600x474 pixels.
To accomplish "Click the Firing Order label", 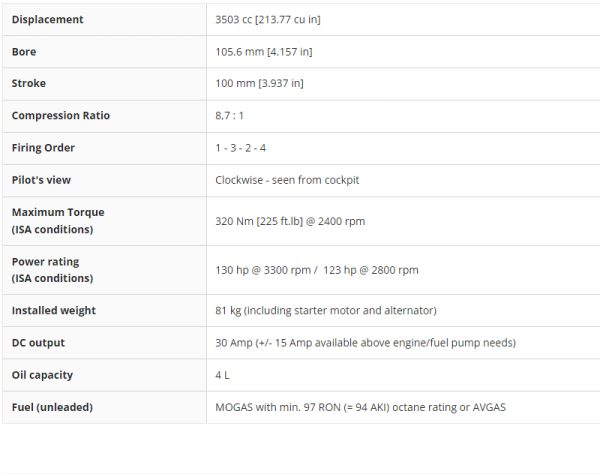I will click(43, 148).
